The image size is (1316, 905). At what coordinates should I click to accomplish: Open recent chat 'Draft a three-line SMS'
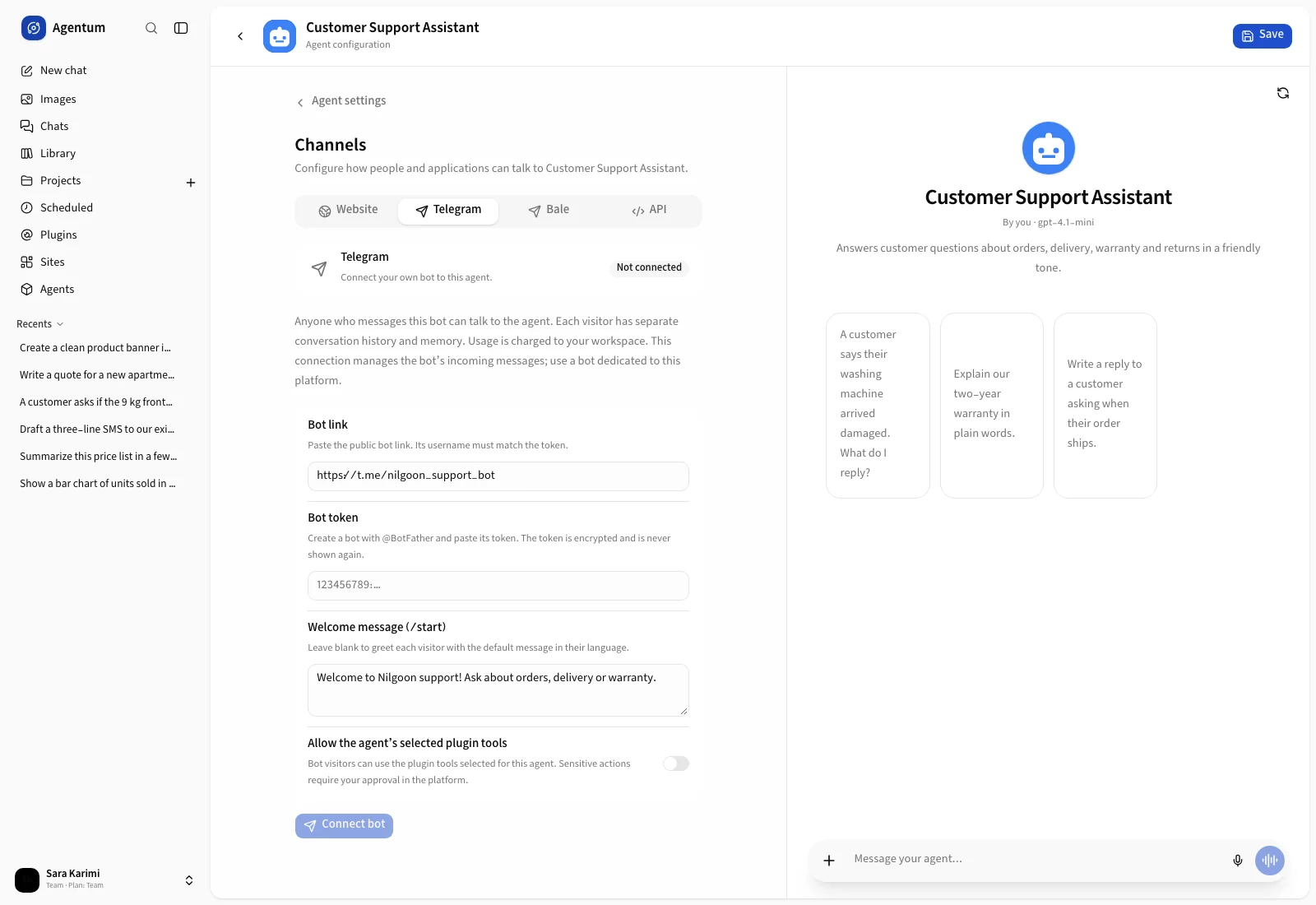(99, 429)
